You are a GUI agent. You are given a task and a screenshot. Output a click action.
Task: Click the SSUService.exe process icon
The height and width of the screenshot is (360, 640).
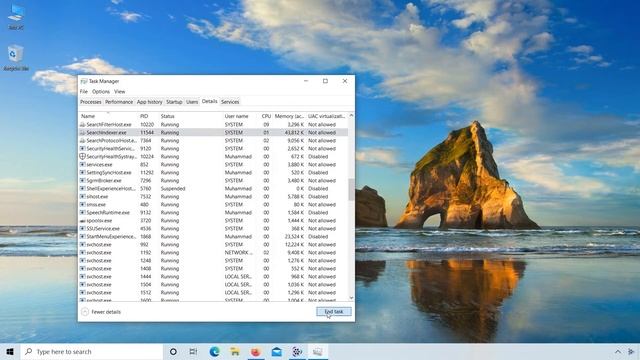(x=82, y=229)
